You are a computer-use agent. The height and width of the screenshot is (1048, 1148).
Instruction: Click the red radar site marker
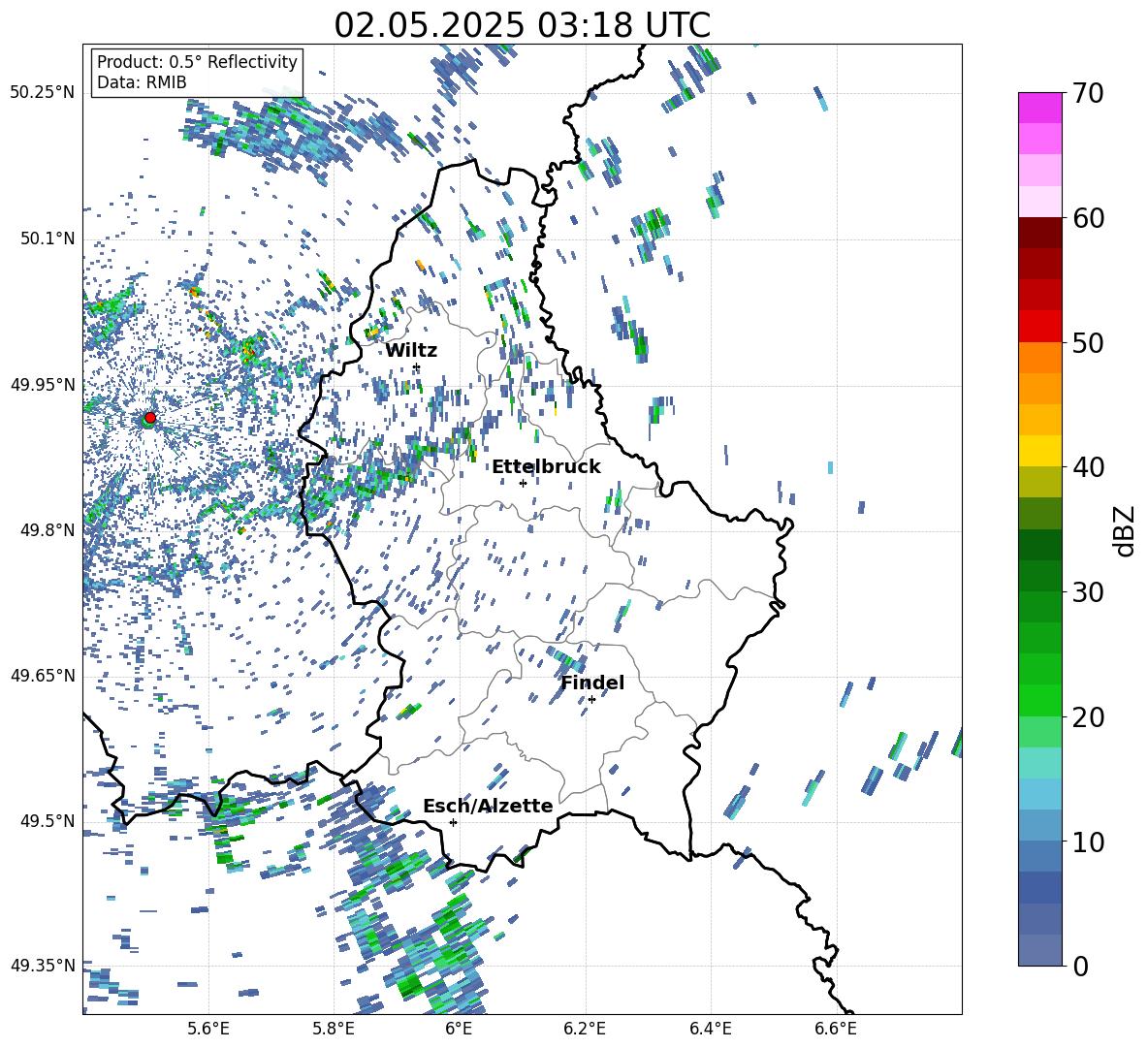tap(150, 417)
